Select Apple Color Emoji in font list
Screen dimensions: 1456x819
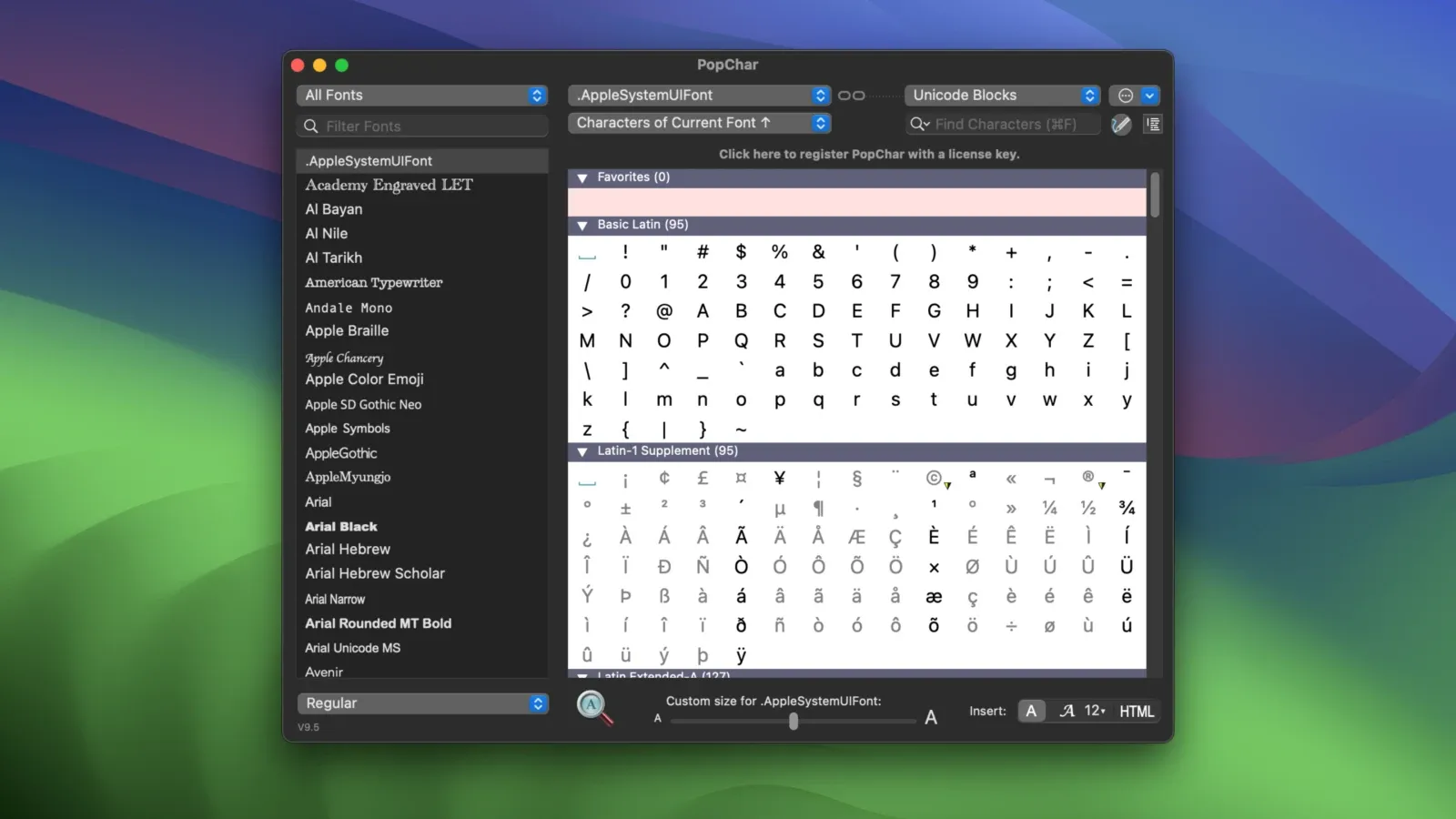[x=364, y=379]
